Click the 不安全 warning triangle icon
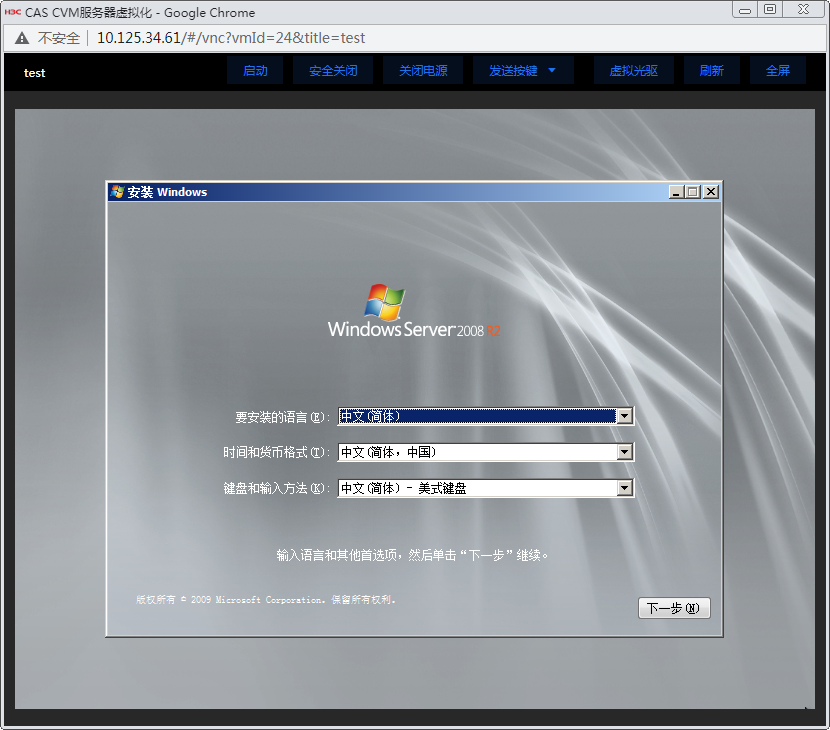 pyautogui.click(x=22, y=38)
